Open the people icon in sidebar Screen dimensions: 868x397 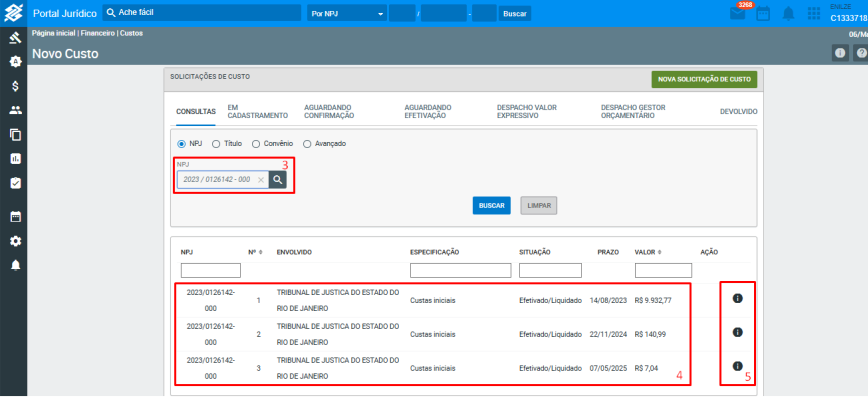click(16, 110)
